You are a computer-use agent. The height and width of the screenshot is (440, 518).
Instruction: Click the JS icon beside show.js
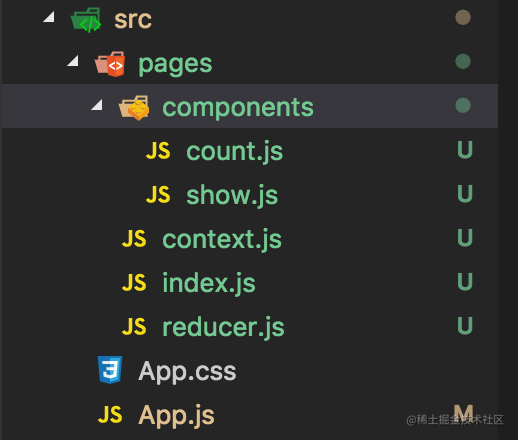pos(158,195)
